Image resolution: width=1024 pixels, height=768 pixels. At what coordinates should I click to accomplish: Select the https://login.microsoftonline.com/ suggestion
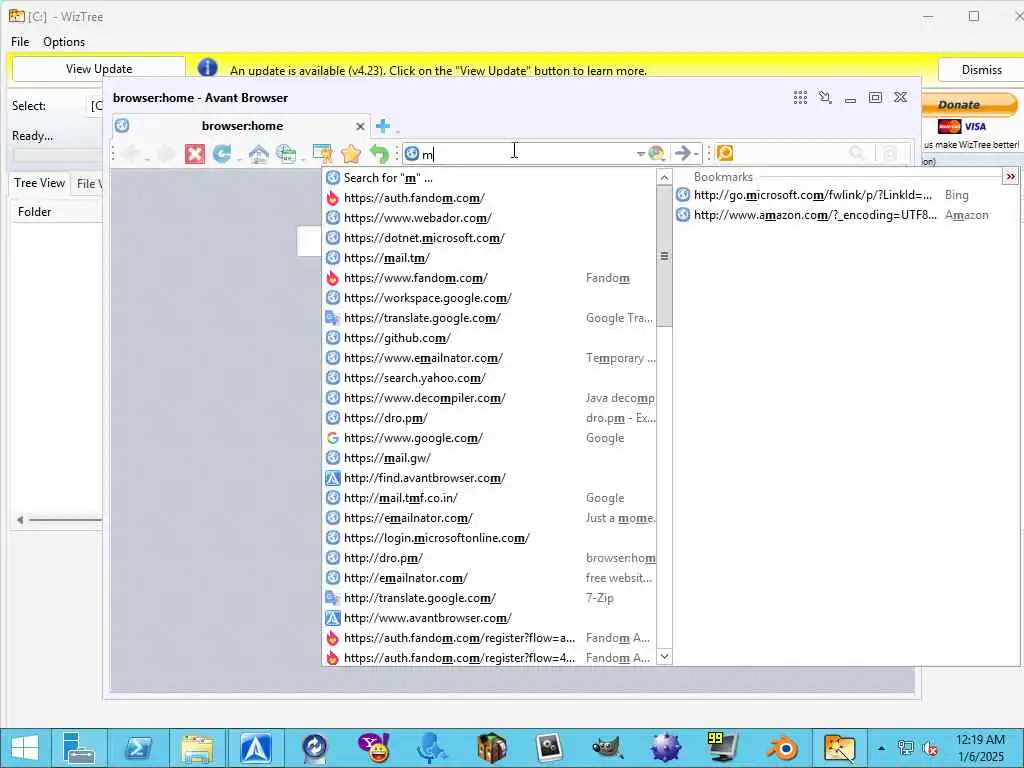[x=490, y=538]
